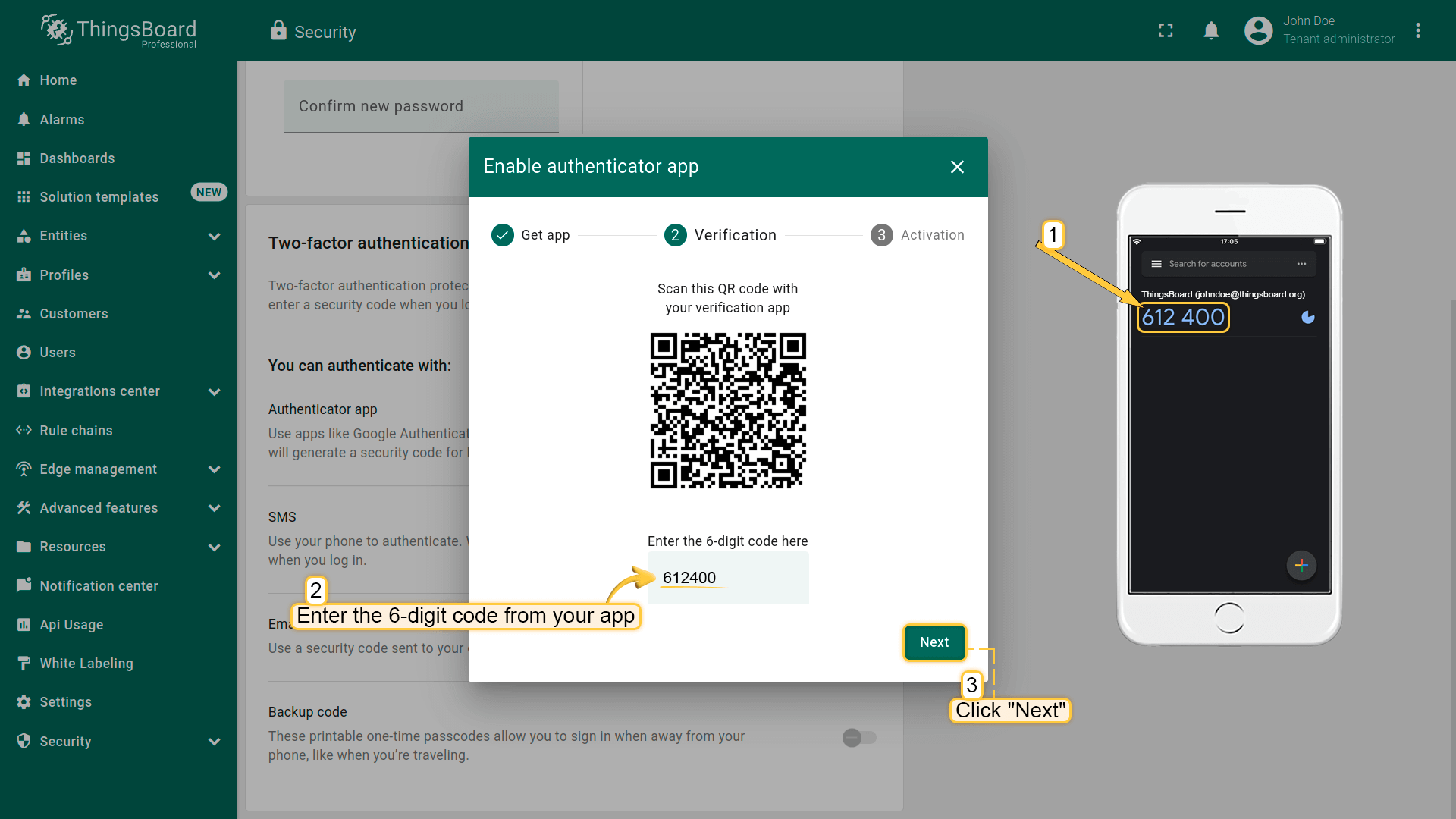Open the notifications bell icon
This screenshot has width=1456, height=819.
coord(1211,30)
